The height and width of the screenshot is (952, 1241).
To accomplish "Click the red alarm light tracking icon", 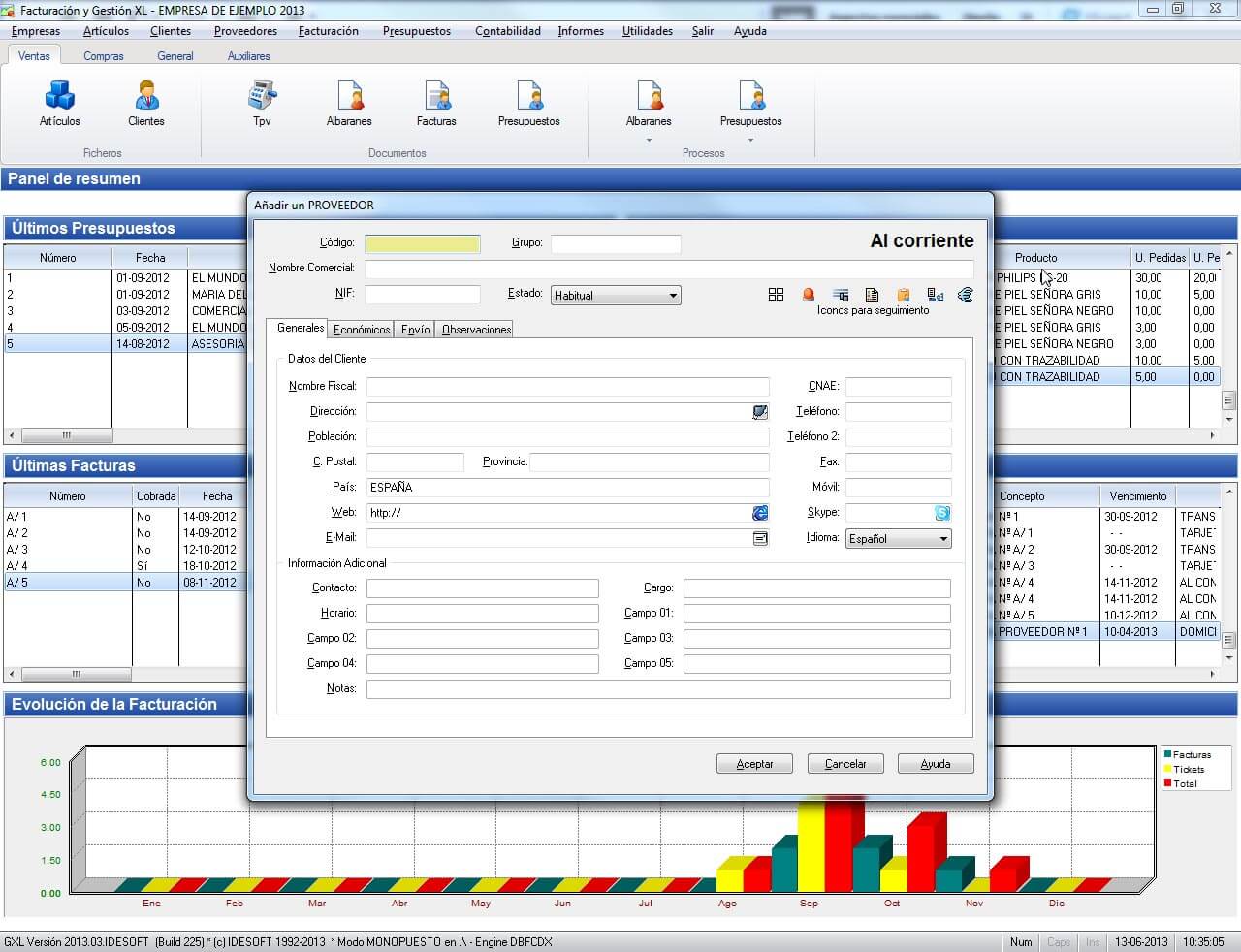I will pos(808,295).
